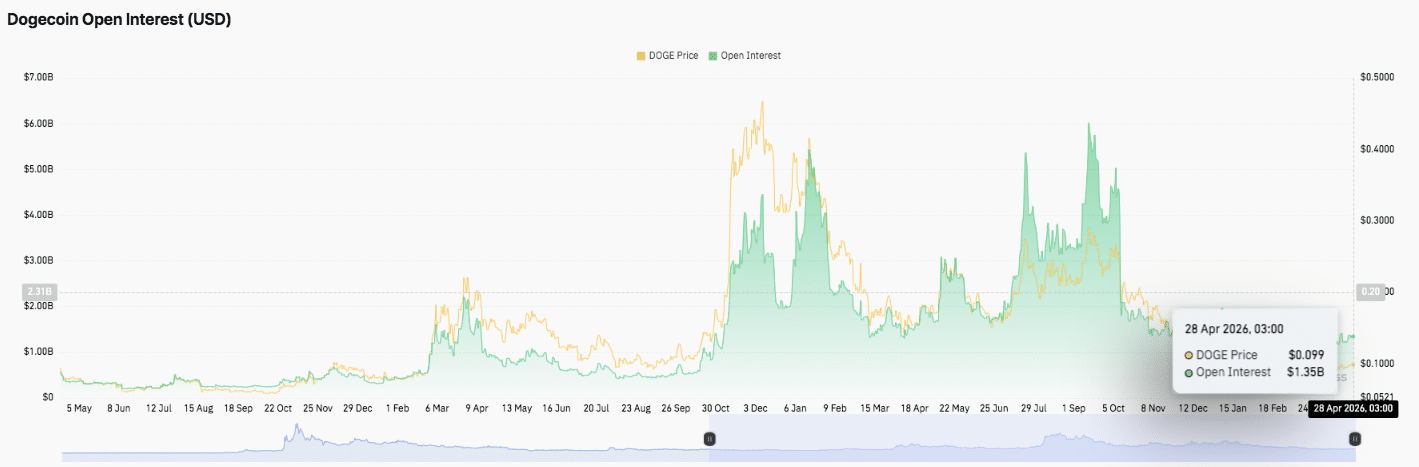The width and height of the screenshot is (1419, 467).
Task: Toggle the DOGE Price legend label
Action: click(673, 56)
